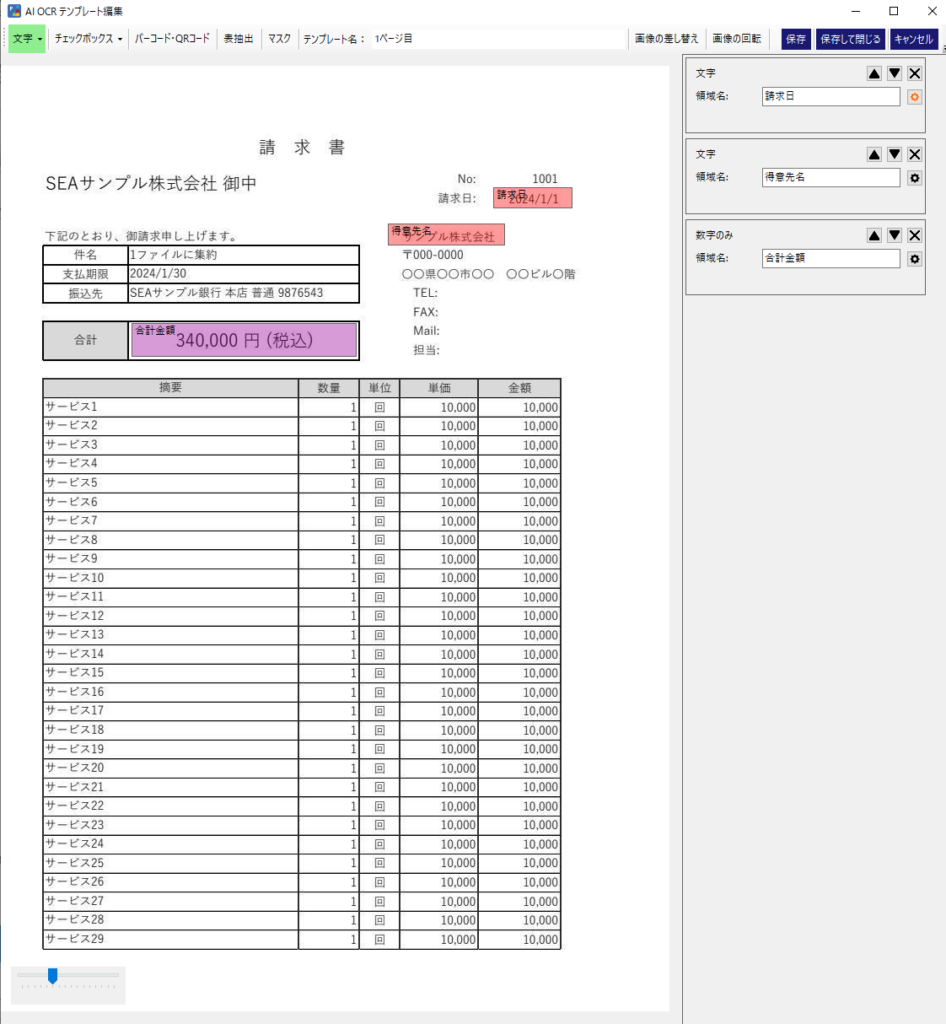
Task: Edit the 得意先名 area name field
Action: 830,178
